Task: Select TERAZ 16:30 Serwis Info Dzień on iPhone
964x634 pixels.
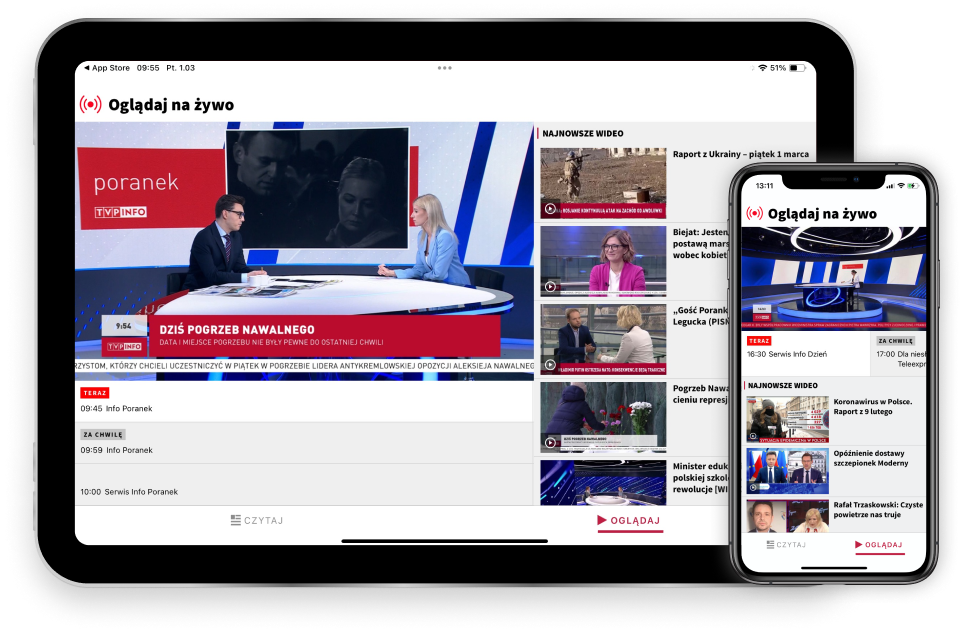Action: click(x=806, y=353)
